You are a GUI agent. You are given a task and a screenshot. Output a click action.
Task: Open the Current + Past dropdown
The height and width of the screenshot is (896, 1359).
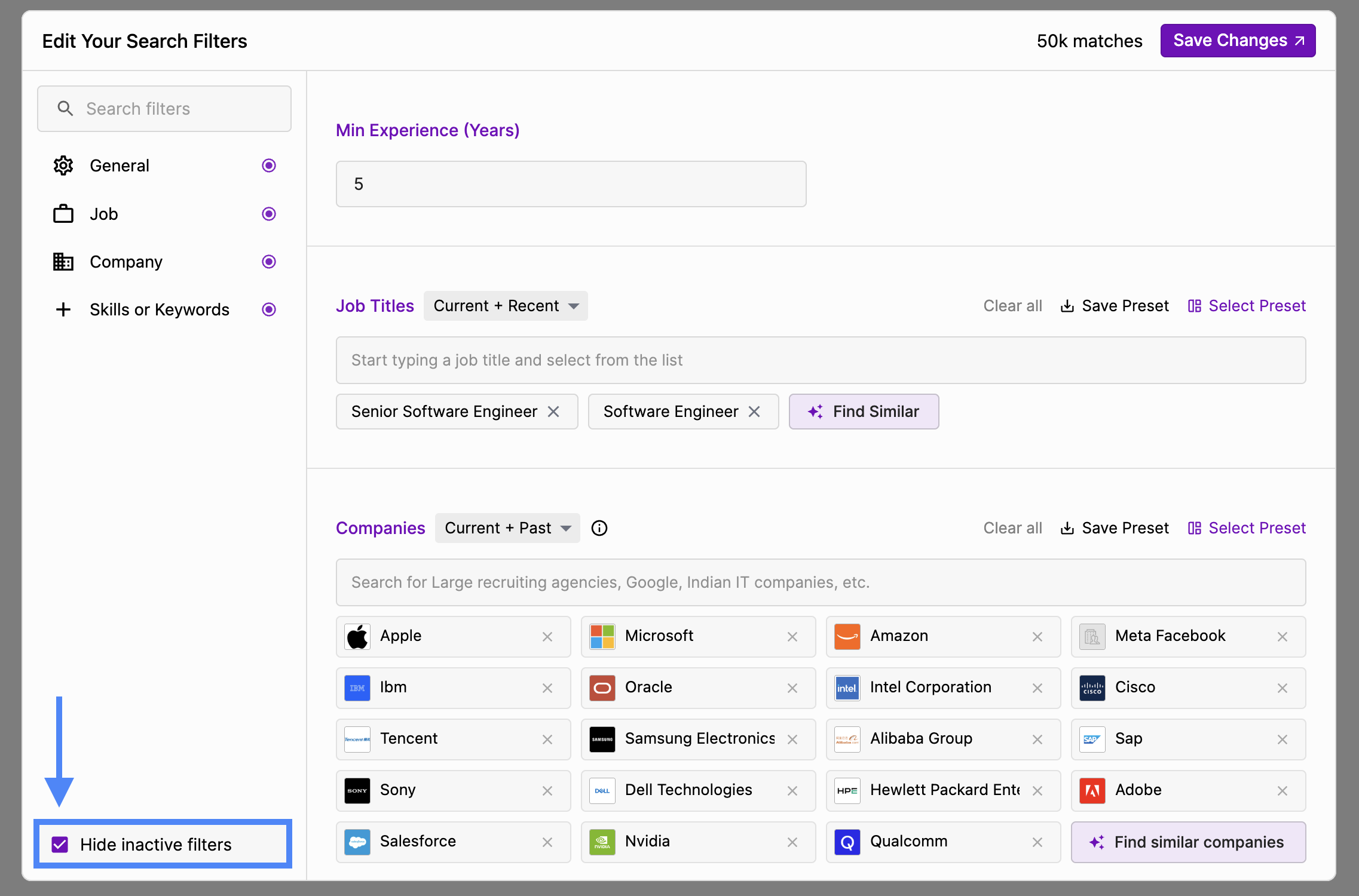point(507,528)
